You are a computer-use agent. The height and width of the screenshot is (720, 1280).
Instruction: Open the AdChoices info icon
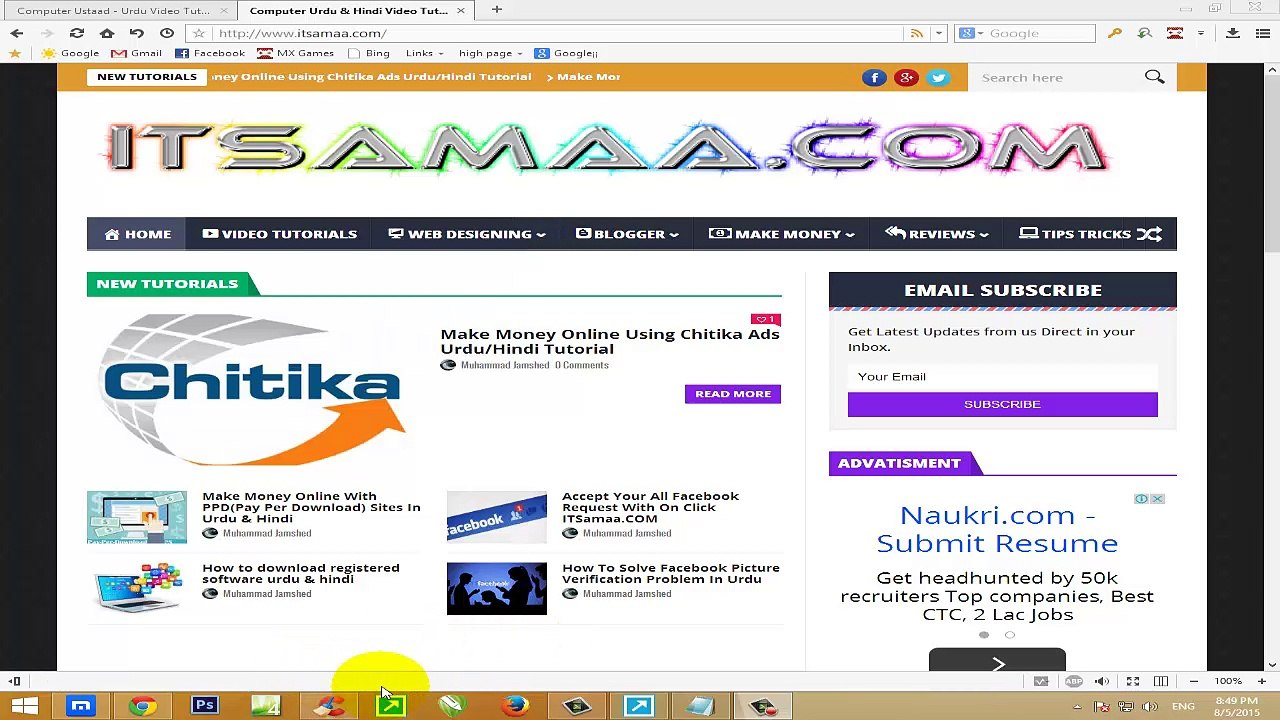(x=1141, y=499)
